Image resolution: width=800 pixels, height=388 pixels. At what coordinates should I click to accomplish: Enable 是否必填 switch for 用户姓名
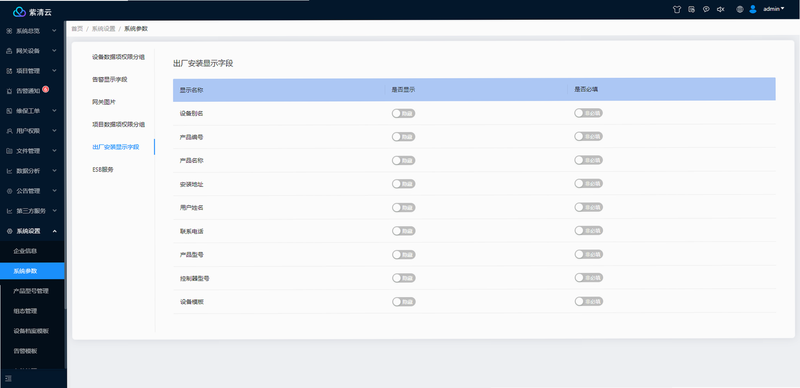(588, 207)
